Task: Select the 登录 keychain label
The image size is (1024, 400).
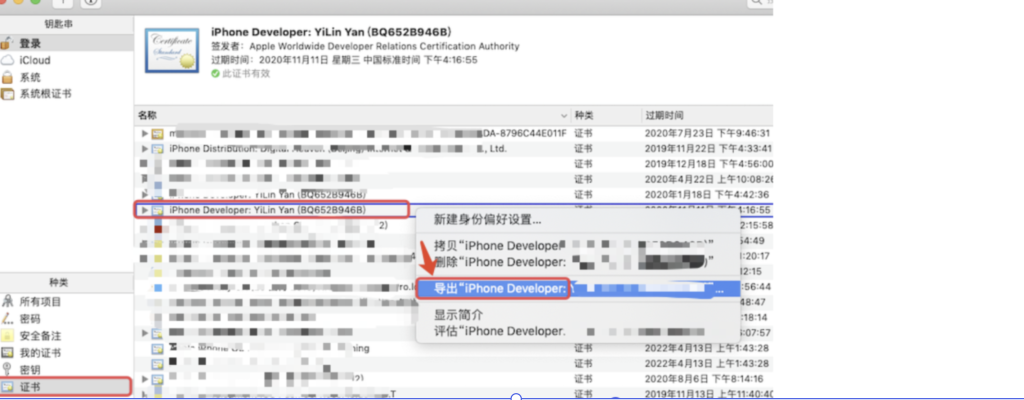Action: (30, 44)
